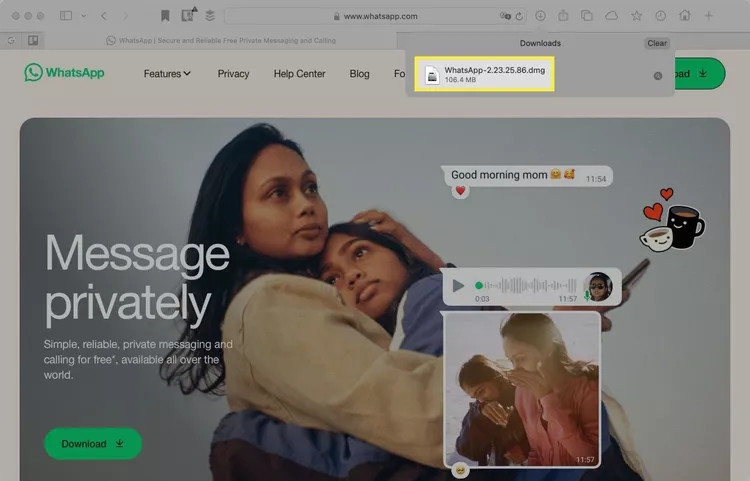
Task: Click the bookmark extension icon
Action: click(x=165, y=16)
